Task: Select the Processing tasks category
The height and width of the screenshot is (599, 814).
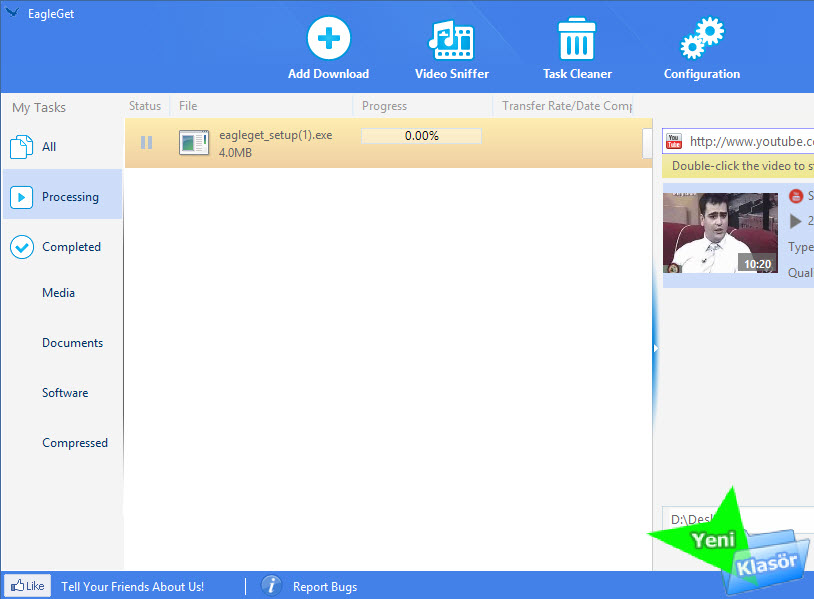Action: click(69, 197)
